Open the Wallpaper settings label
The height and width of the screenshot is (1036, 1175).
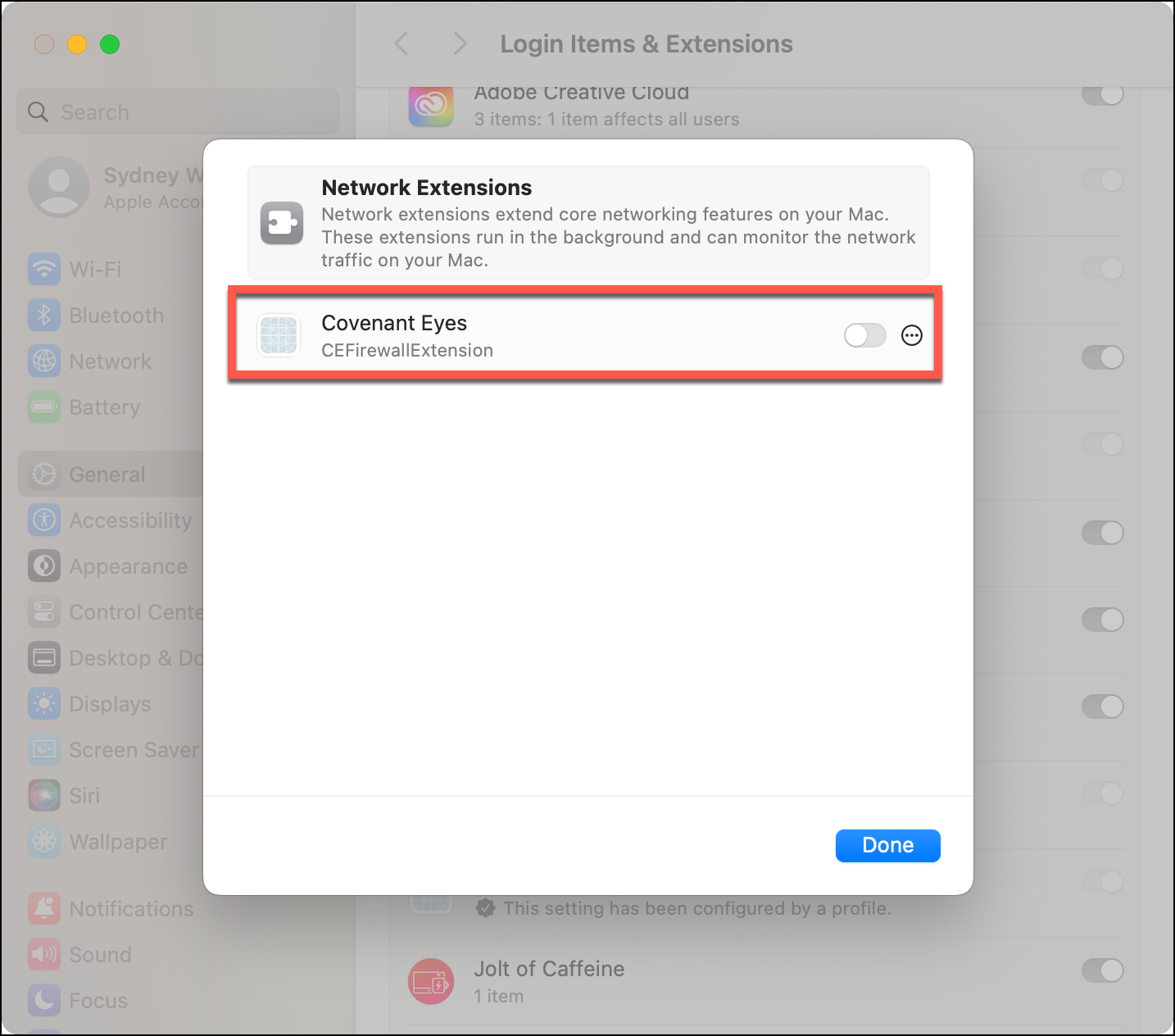tap(118, 842)
